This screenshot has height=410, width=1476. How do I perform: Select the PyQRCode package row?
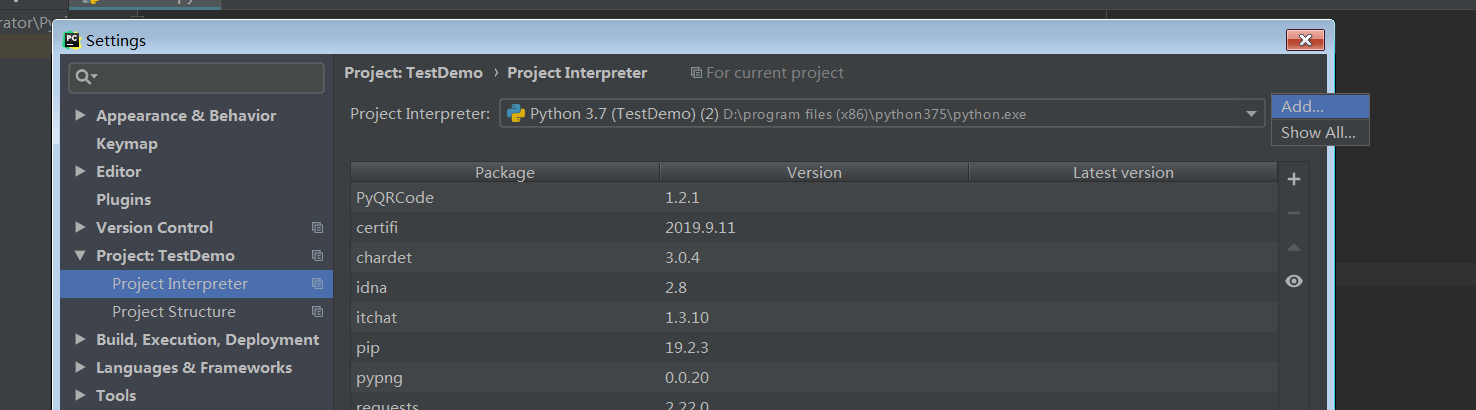point(814,198)
